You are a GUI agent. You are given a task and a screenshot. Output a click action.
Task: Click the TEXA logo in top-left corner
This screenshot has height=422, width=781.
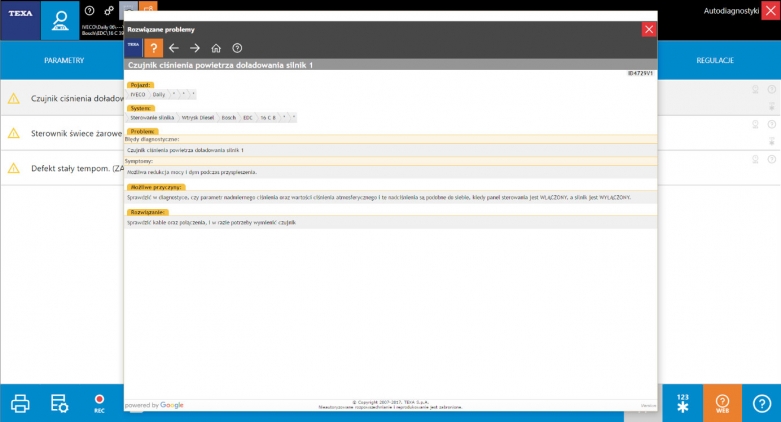[x=20, y=20]
